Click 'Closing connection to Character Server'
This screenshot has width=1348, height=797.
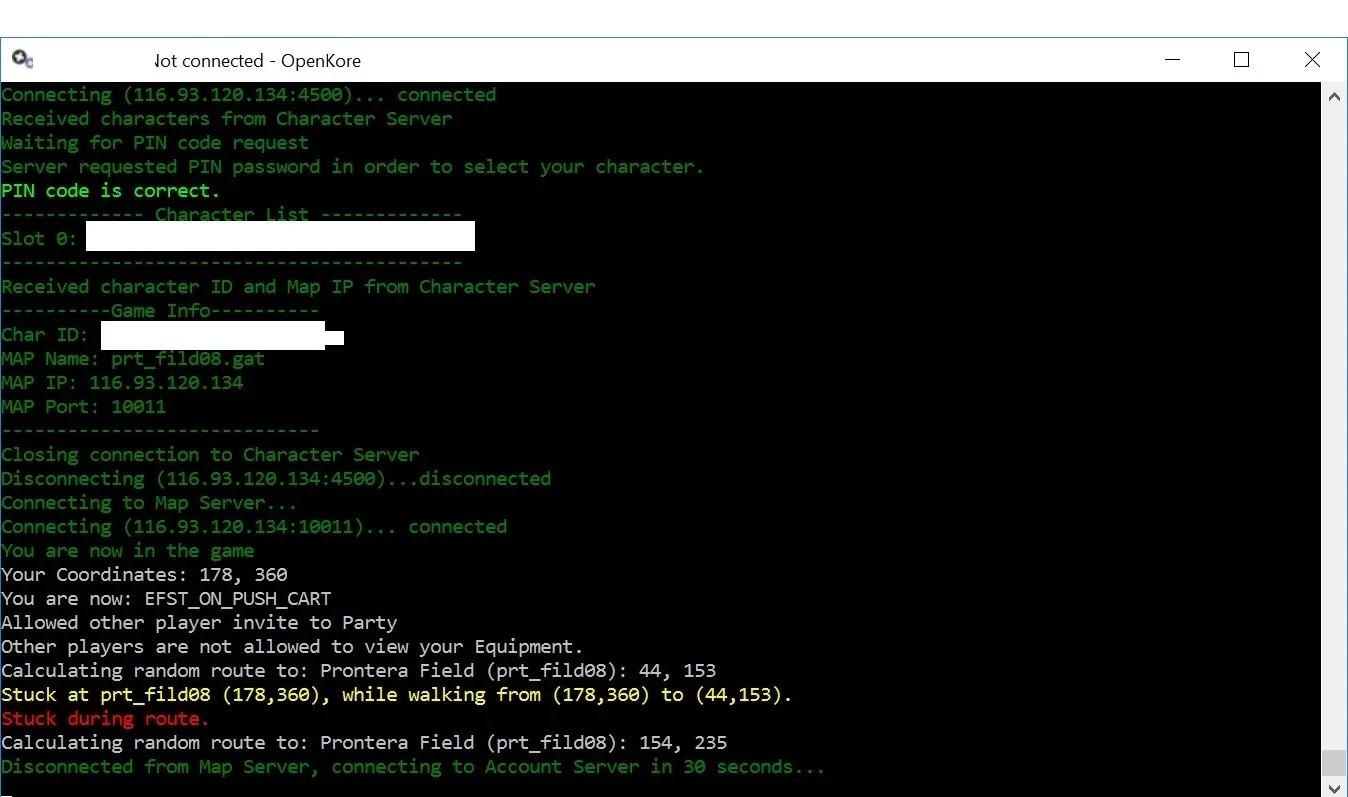click(210, 455)
